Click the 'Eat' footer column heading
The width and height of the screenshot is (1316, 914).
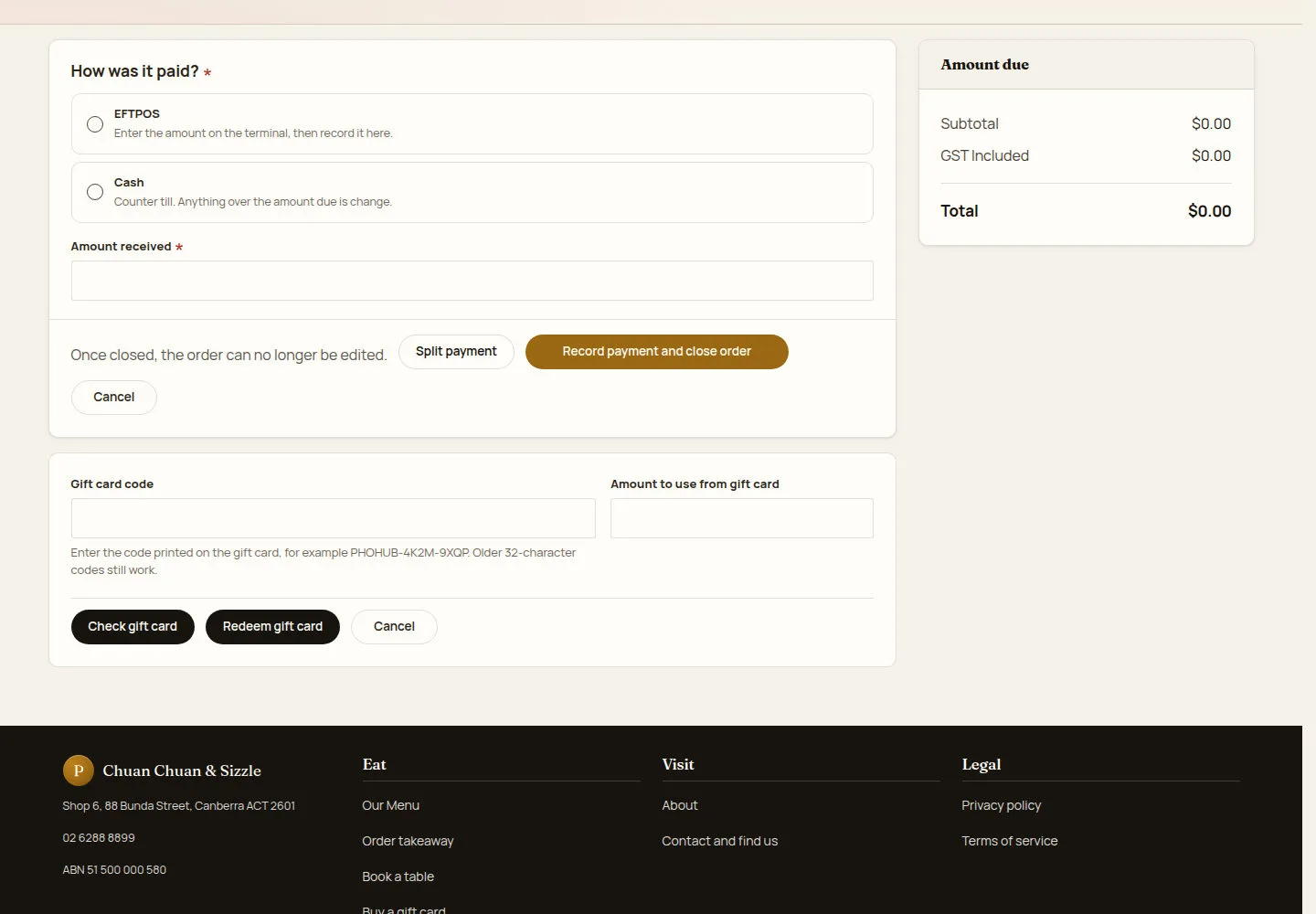click(374, 765)
